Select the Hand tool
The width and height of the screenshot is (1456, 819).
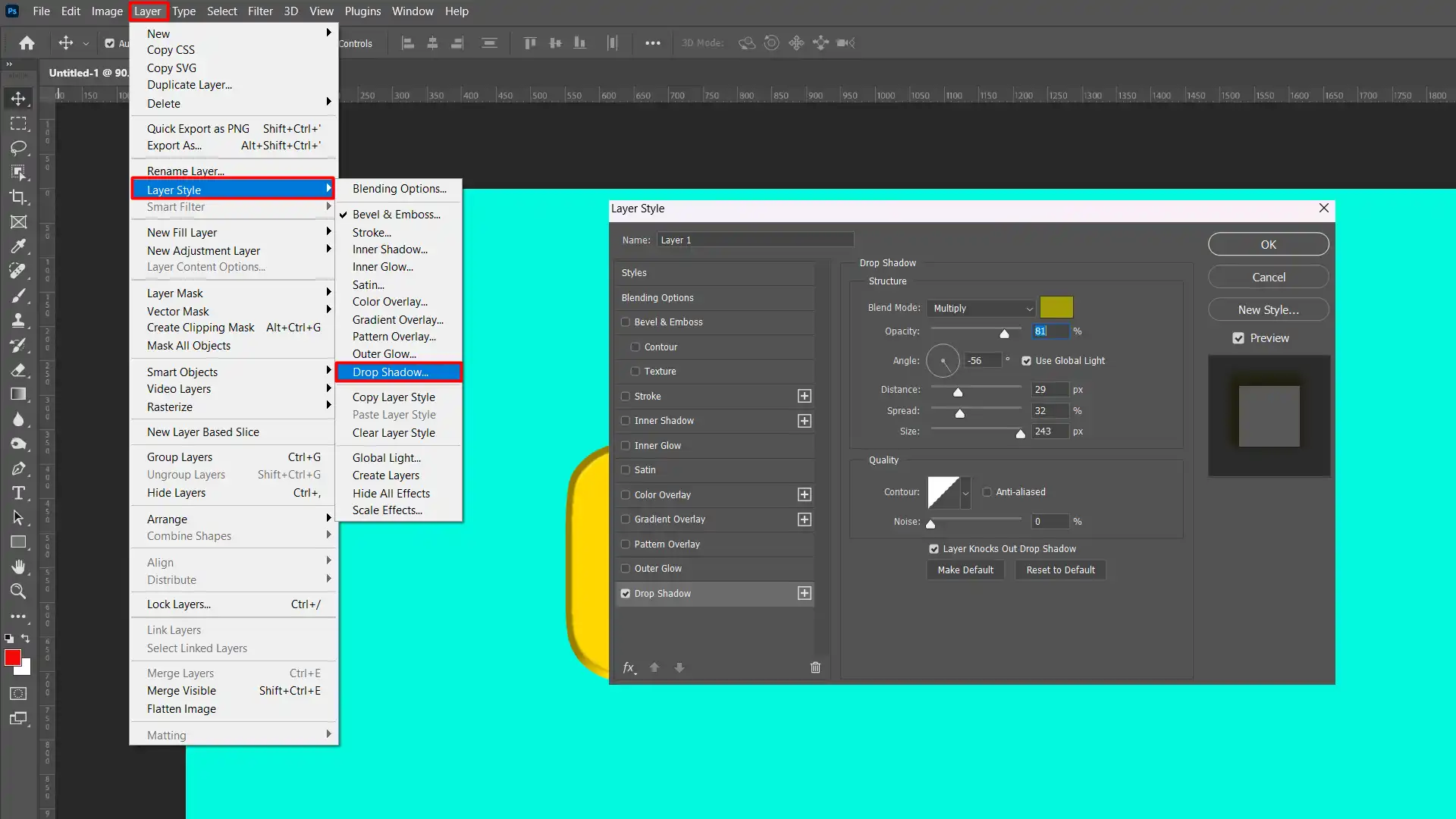pyautogui.click(x=18, y=566)
